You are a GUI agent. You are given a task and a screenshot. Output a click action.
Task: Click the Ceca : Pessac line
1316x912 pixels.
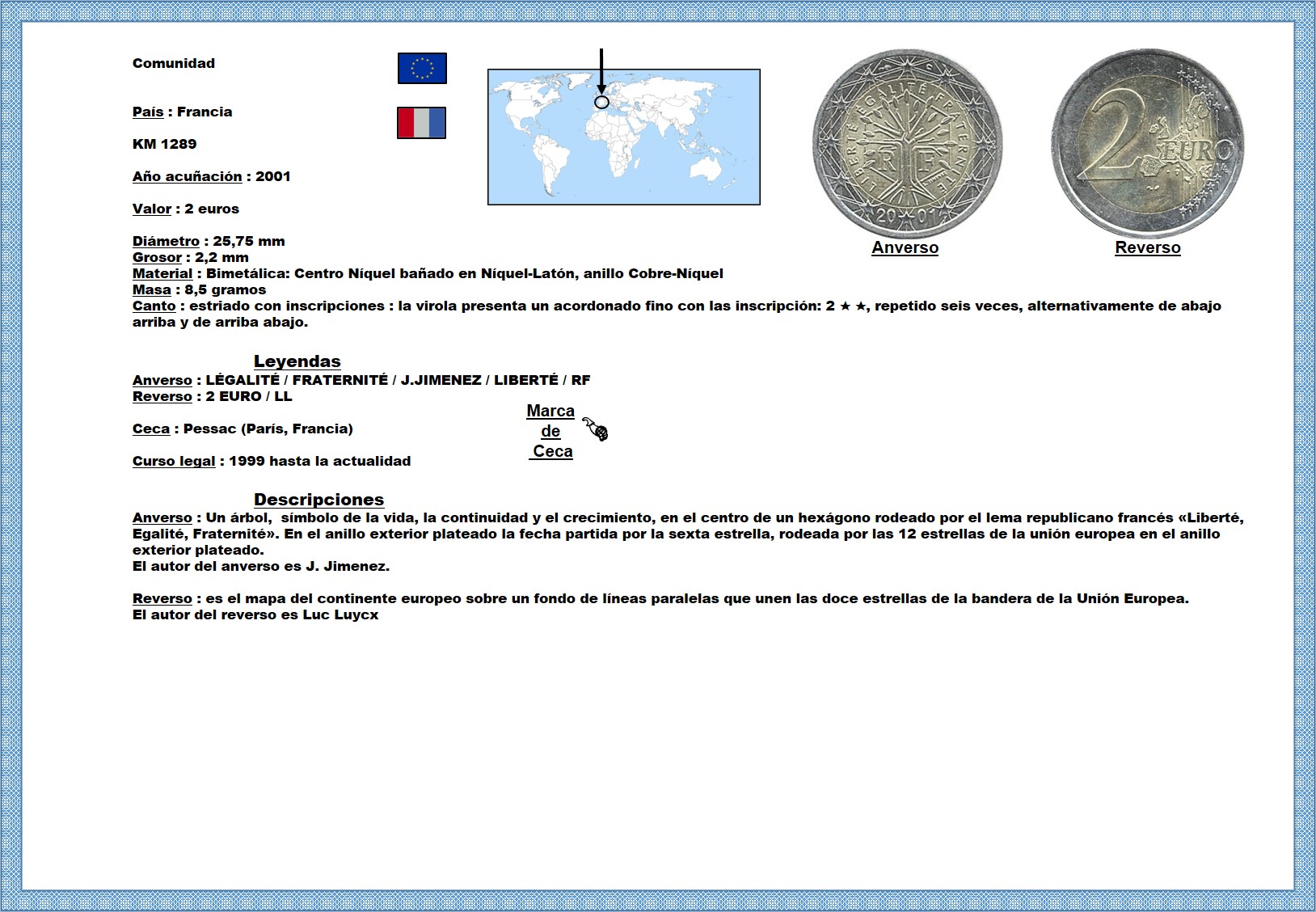pyautogui.click(x=243, y=429)
